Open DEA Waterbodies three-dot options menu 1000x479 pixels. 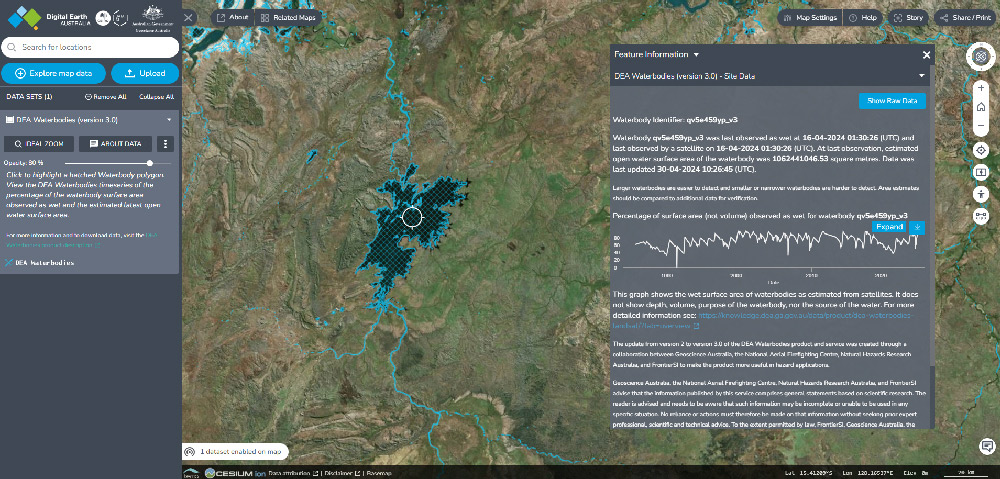coord(166,144)
